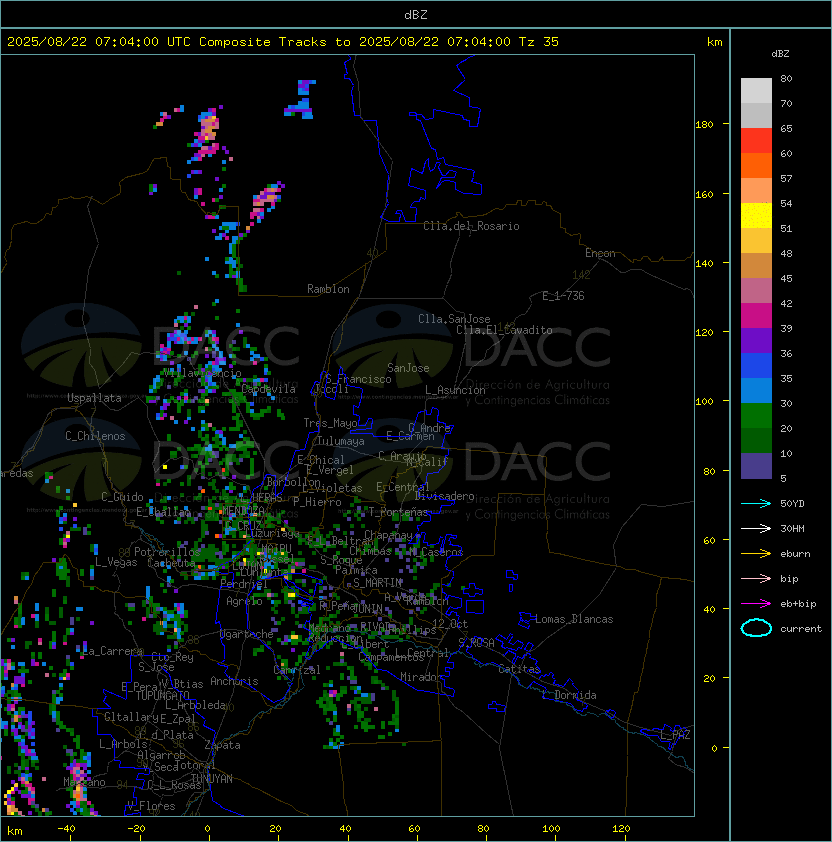The width and height of the screenshot is (832, 842).
Task: Select the magenta eb+bip arrow icon
Action: (x=756, y=604)
